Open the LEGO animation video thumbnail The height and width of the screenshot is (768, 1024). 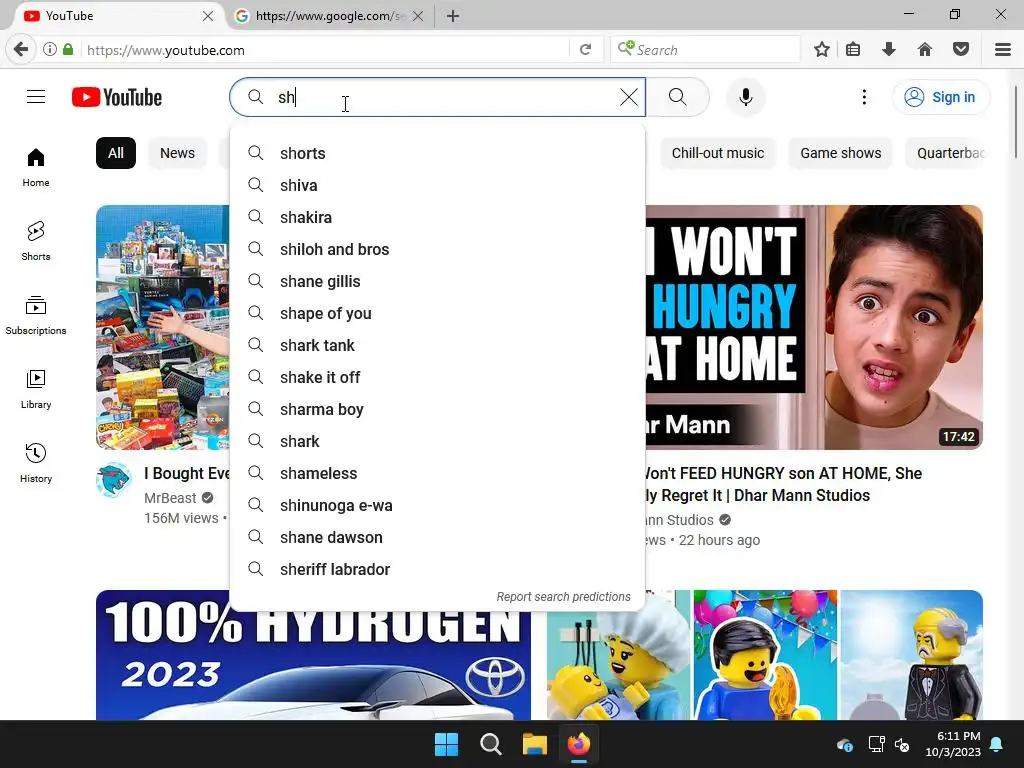click(x=765, y=655)
